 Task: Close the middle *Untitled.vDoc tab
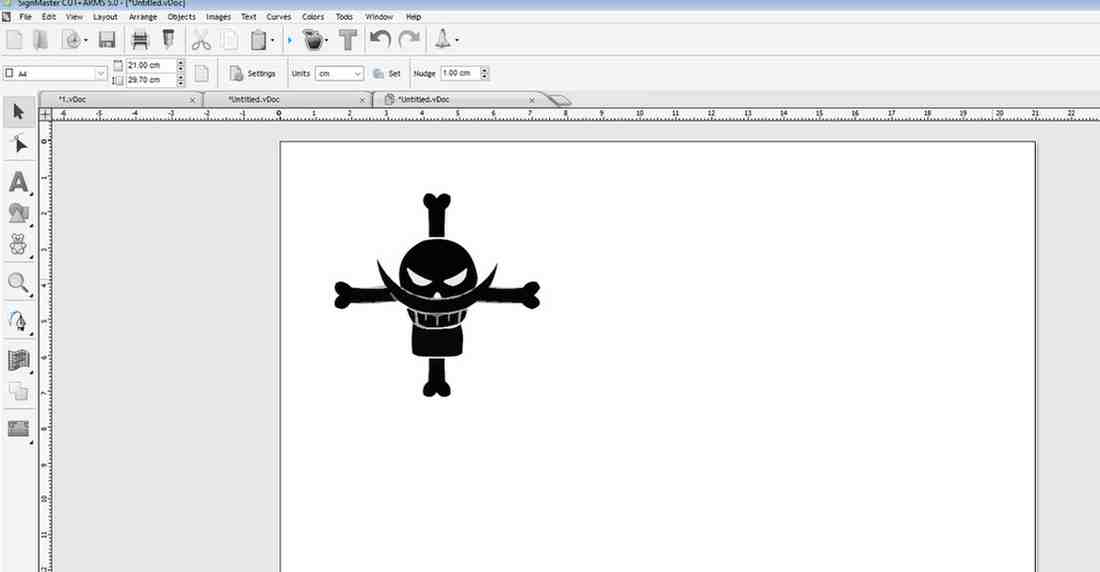pos(362,100)
